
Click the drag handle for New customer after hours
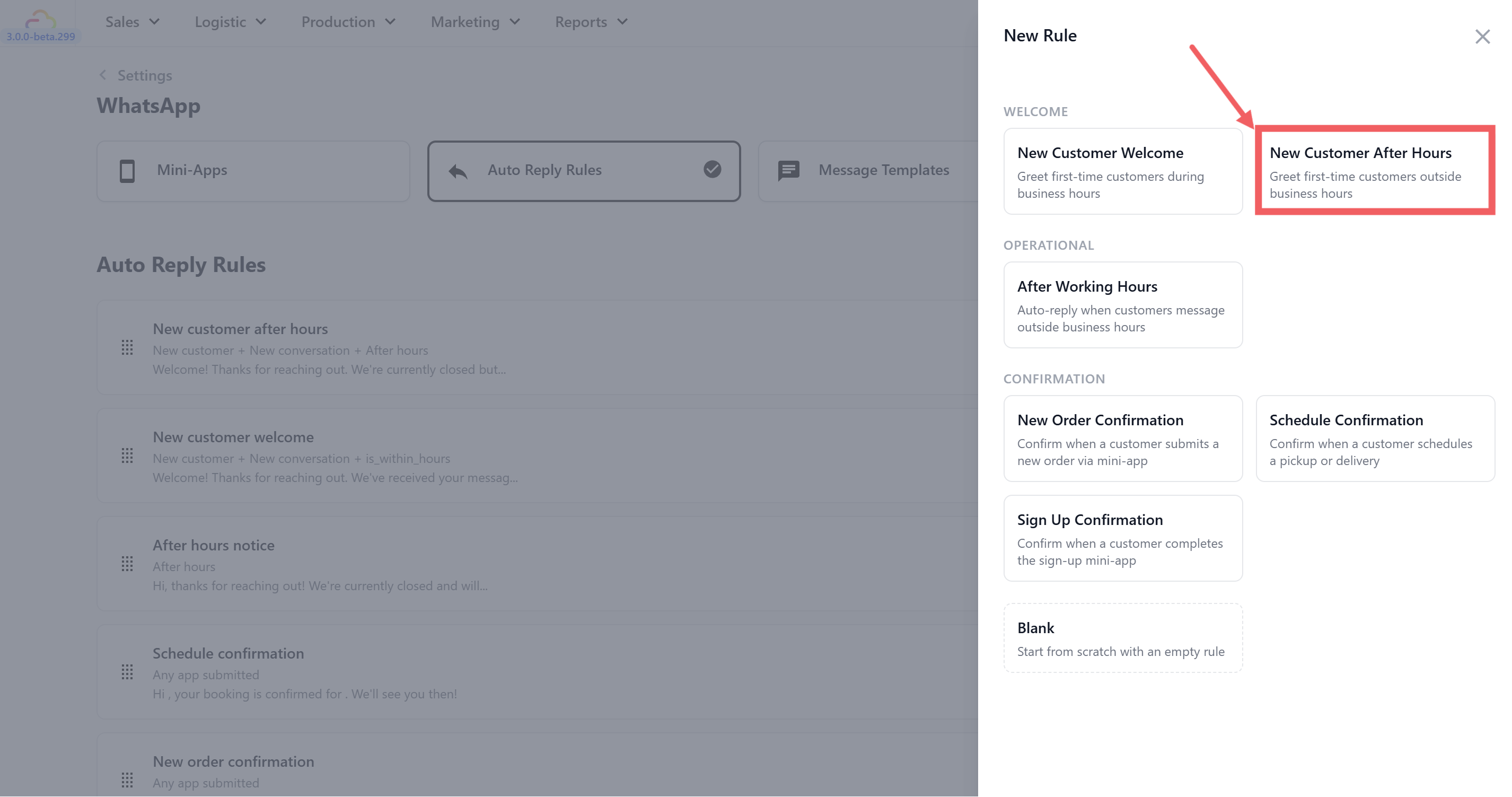pyautogui.click(x=127, y=347)
